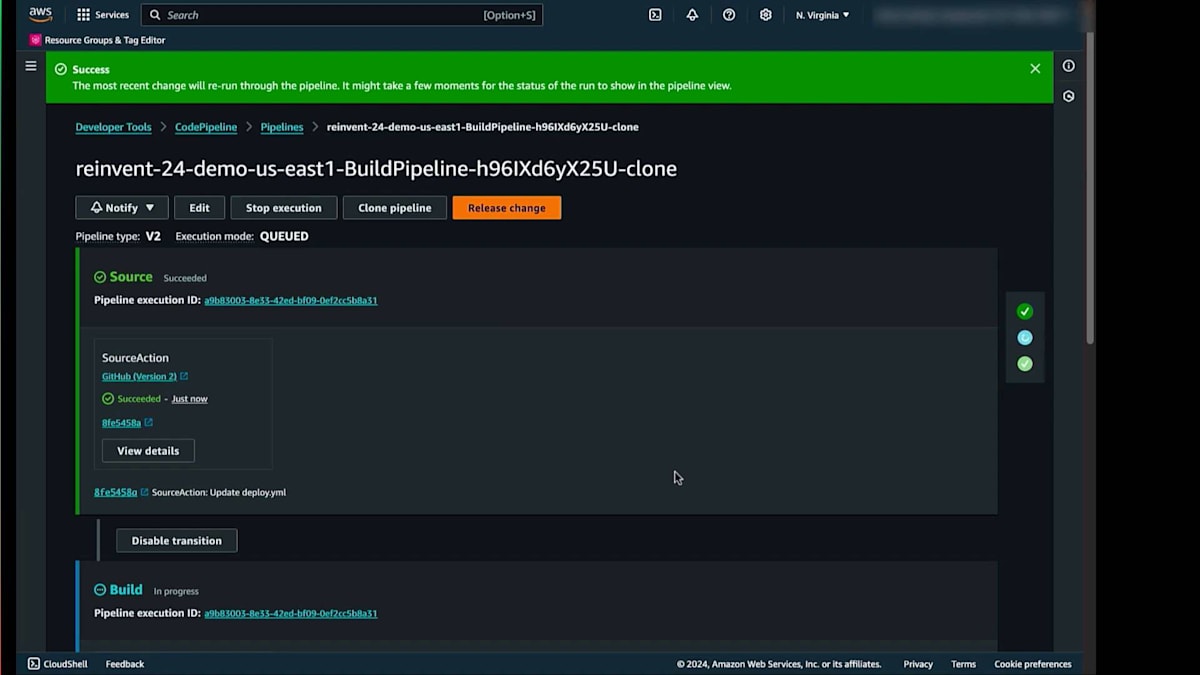Image resolution: width=1200 pixels, height=675 pixels.
Task: Open Source stage pipeline execution ID link
Action: point(291,300)
